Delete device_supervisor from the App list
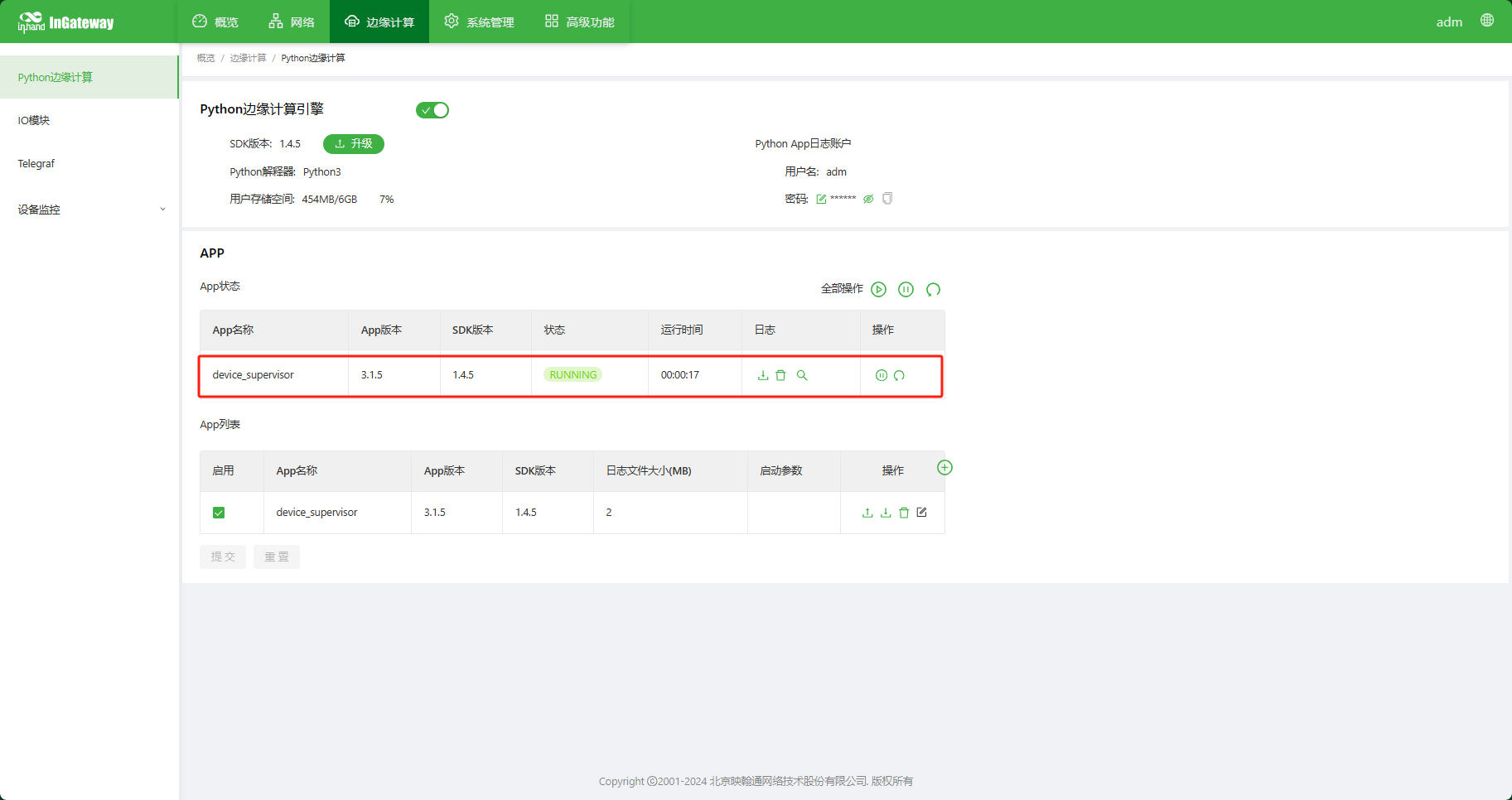Image resolution: width=1512 pixels, height=800 pixels. coord(904,513)
